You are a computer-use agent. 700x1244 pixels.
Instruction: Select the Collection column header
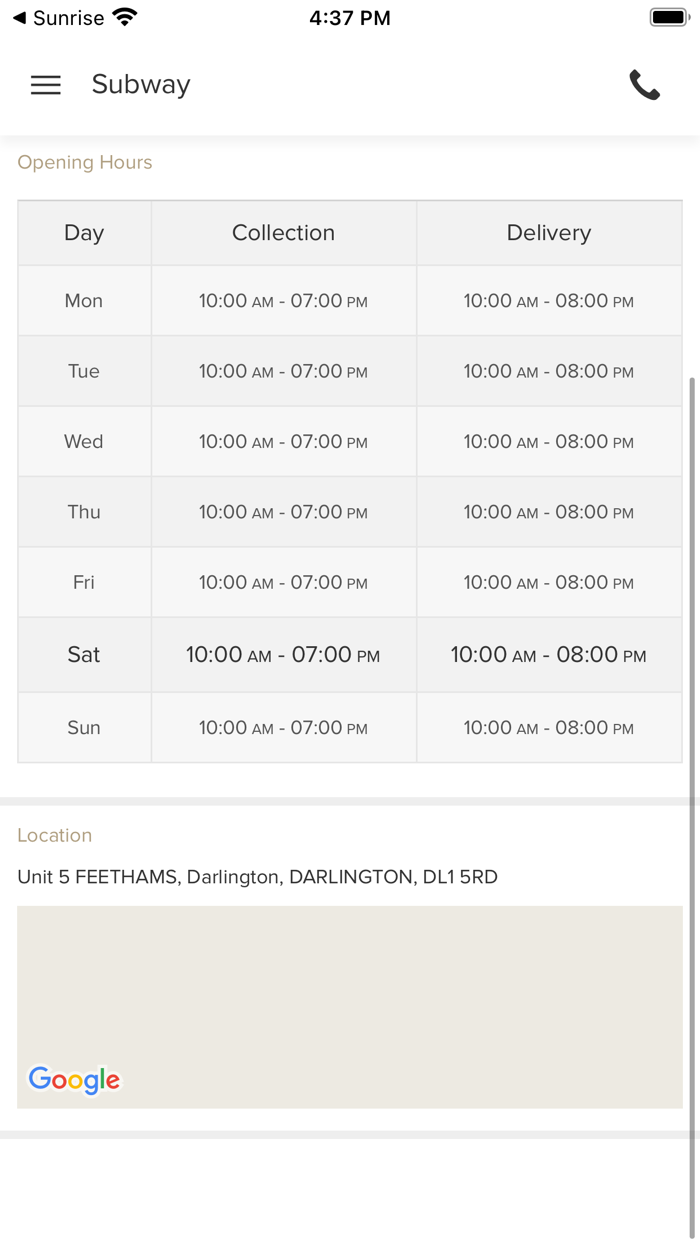coord(283,233)
